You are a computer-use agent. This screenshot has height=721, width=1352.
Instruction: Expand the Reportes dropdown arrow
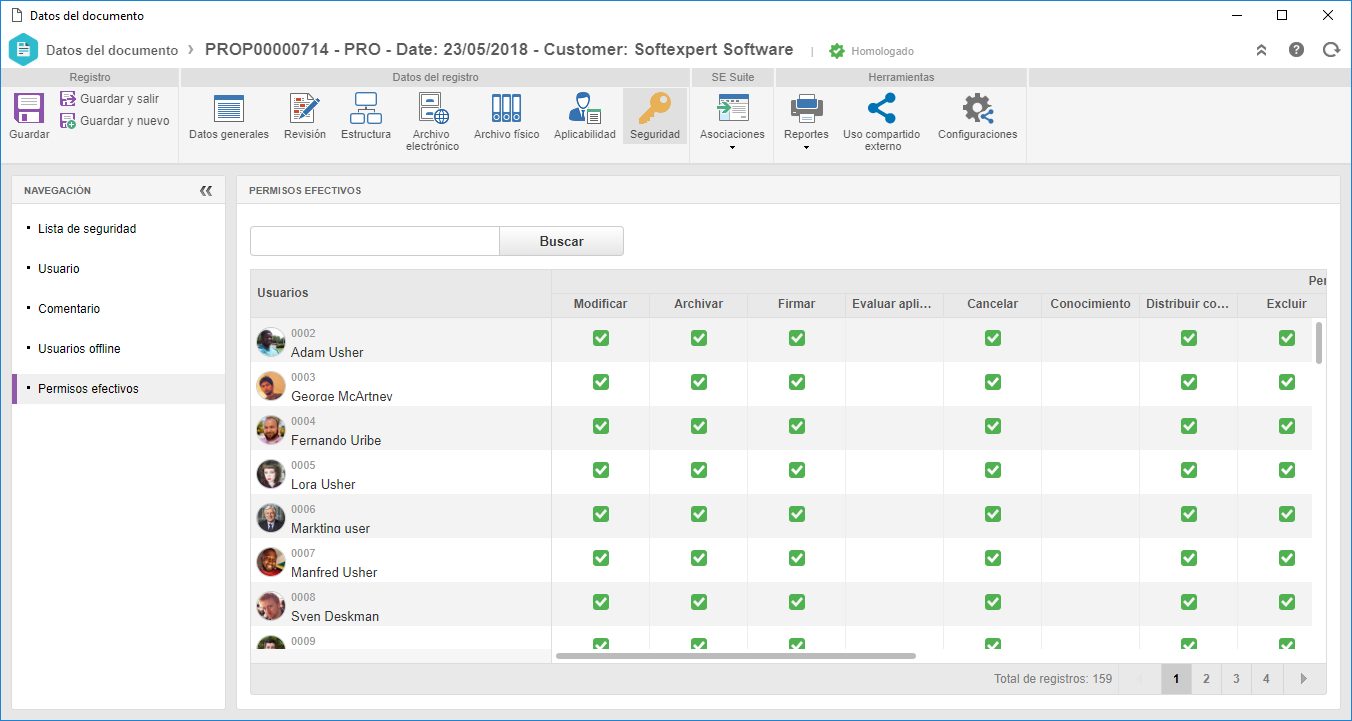click(x=806, y=148)
